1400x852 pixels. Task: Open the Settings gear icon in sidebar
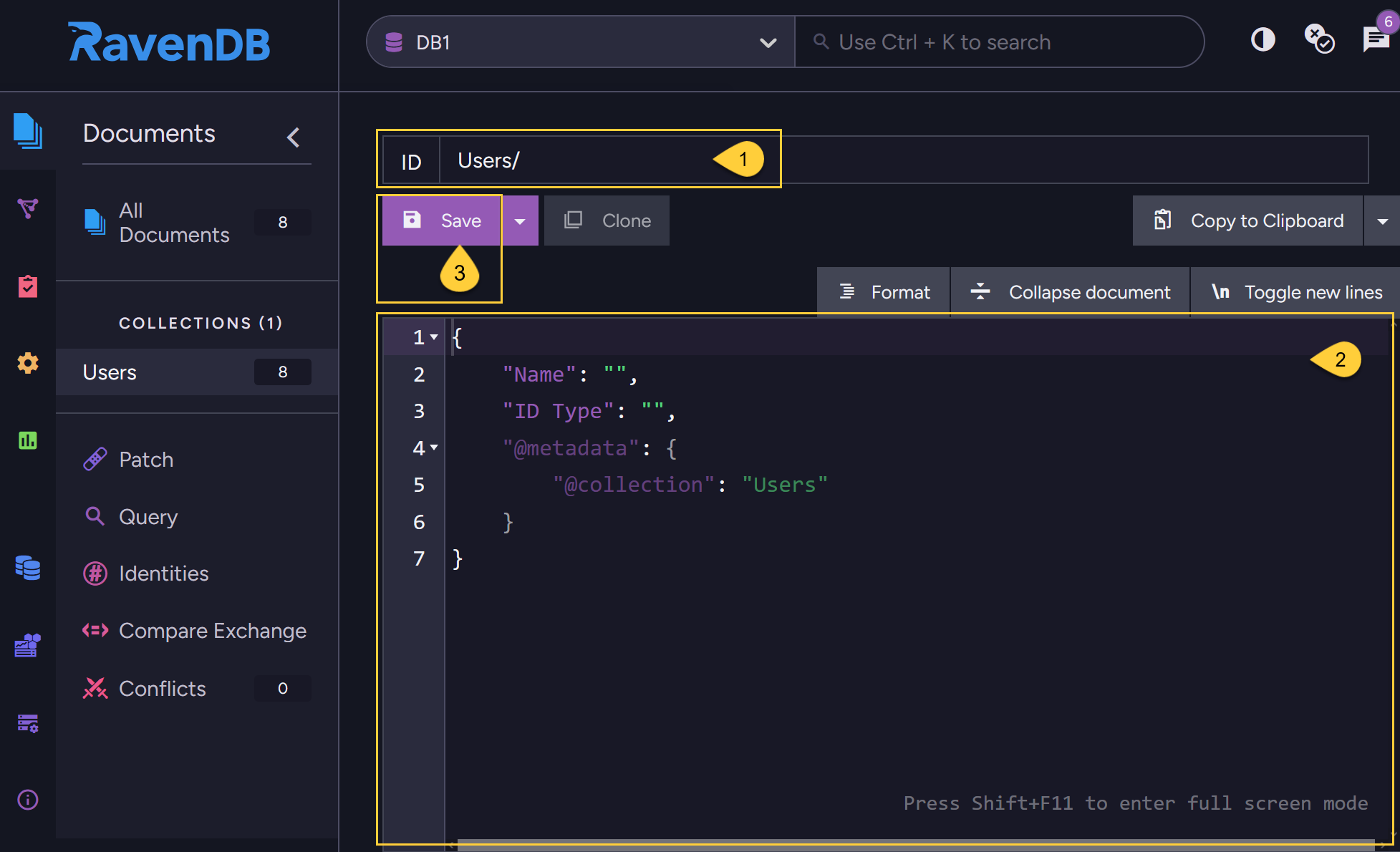coord(27,363)
